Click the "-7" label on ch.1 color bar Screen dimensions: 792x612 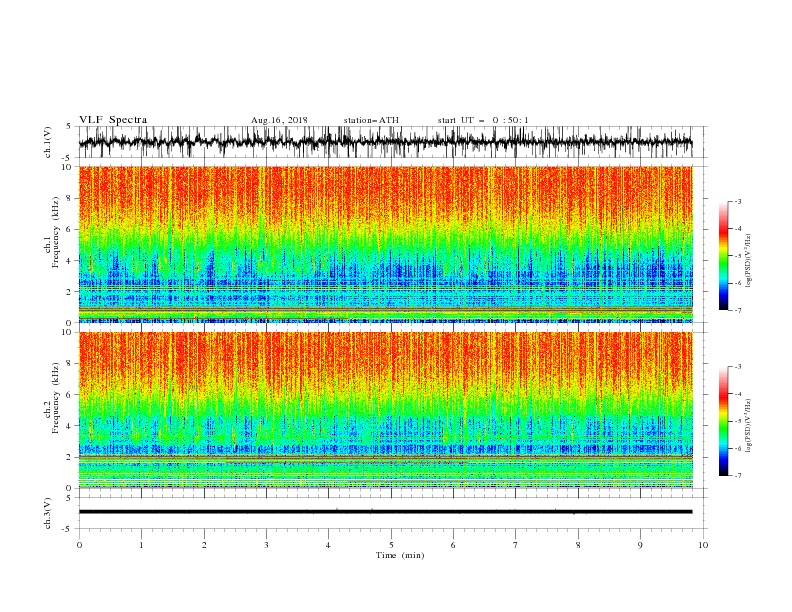(x=737, y=310)
